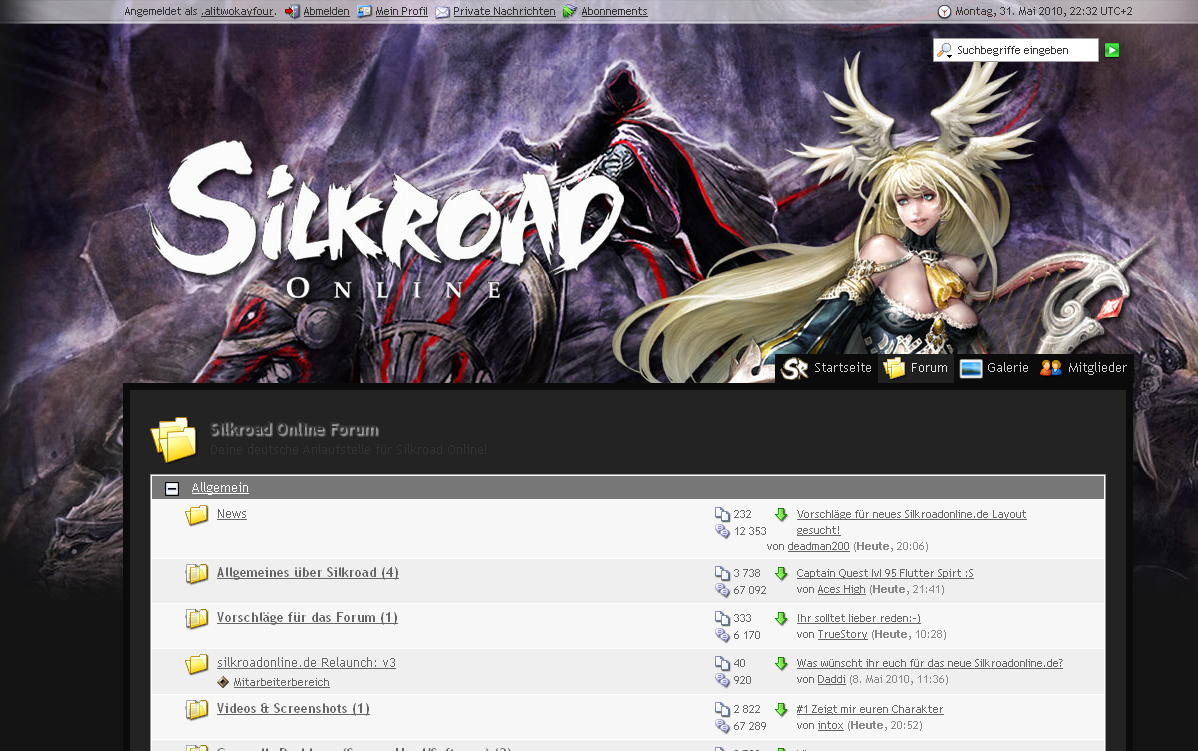
Task: Open the Startseite tab
Action: pos(827,368)
